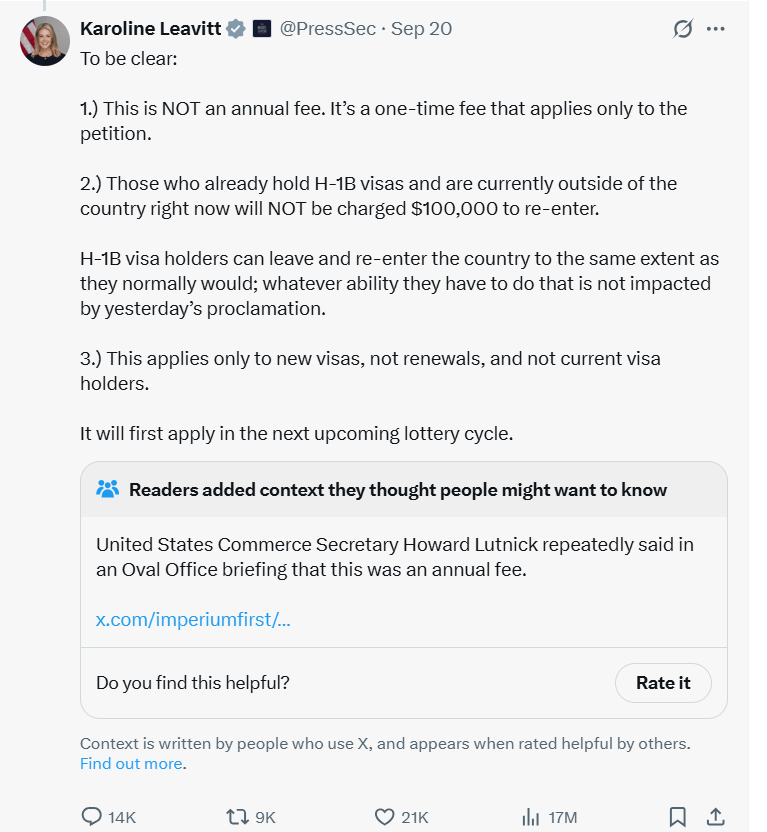Image resolution: width=767 pixels, height=832 pixels.
Task: Click the Karoline Leavitt display name
Action: coord(150,28)
